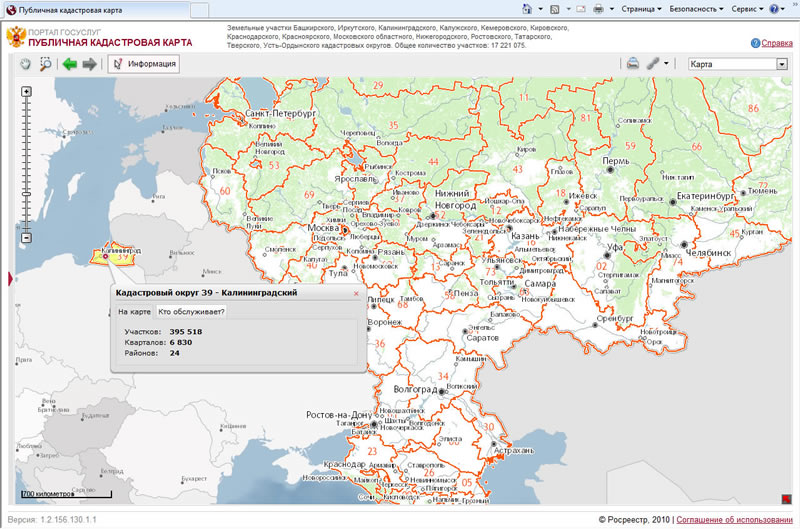Open the browser Home icon
The height and width of the screenshot is (529, 800).
tap(528, 9)
